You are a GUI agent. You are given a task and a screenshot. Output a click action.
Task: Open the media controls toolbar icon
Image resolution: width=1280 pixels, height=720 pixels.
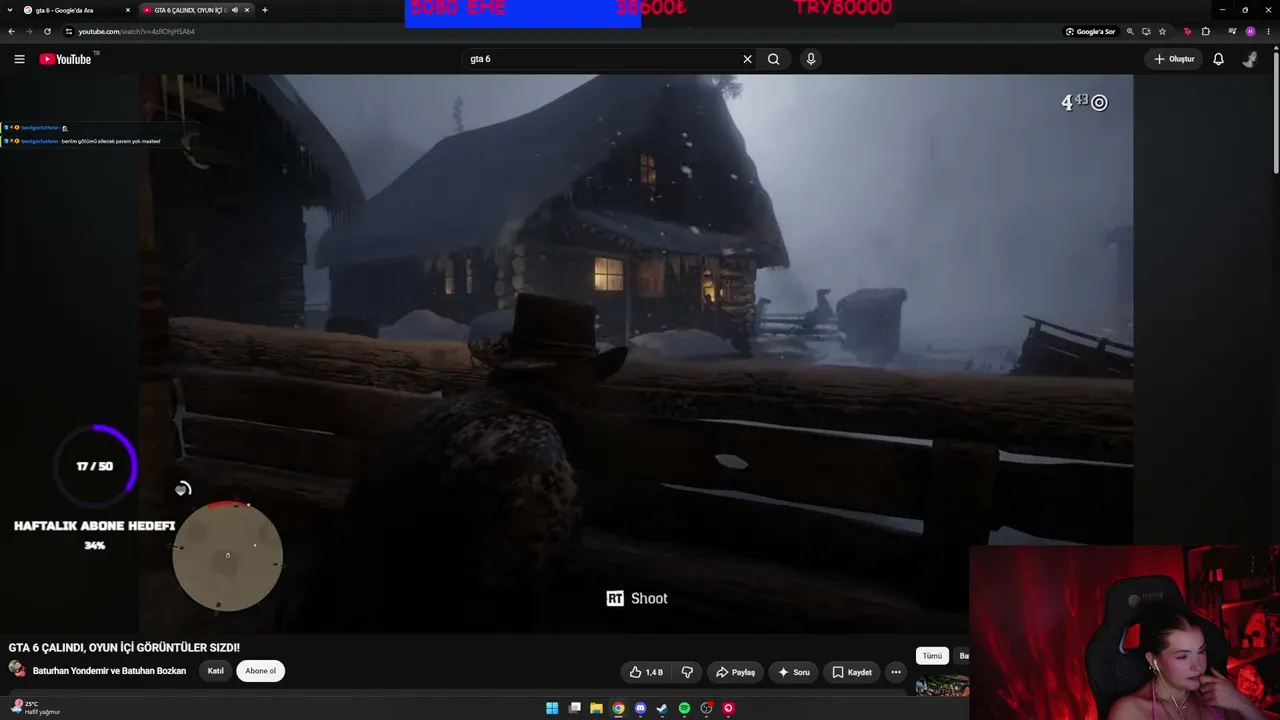coord(1232,31)
